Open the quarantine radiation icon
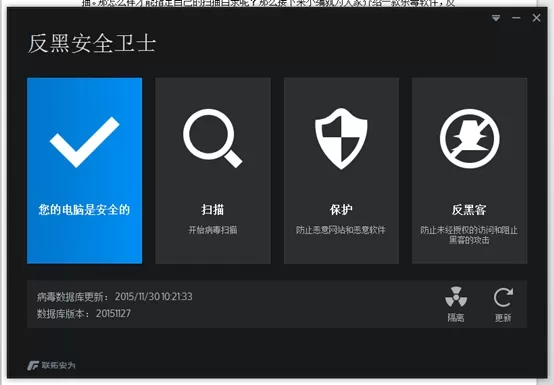The height and width of the screenshot is (385, 554). point(456,297)
